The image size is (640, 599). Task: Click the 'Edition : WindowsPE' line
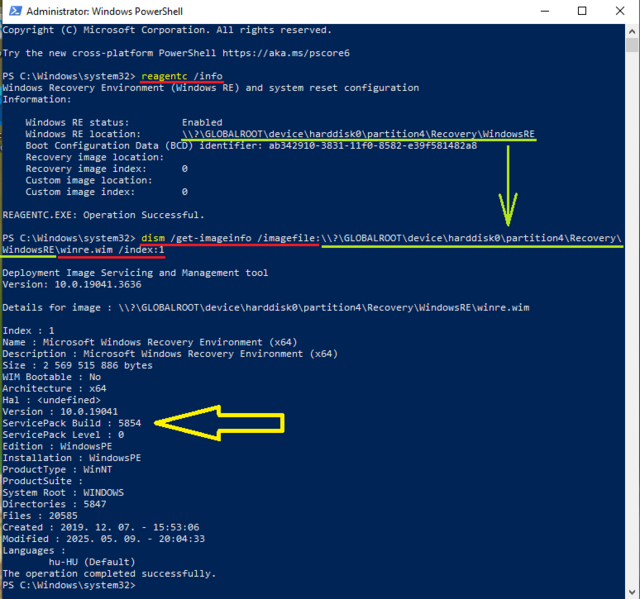pyautogui.click(x=57, y=446)
